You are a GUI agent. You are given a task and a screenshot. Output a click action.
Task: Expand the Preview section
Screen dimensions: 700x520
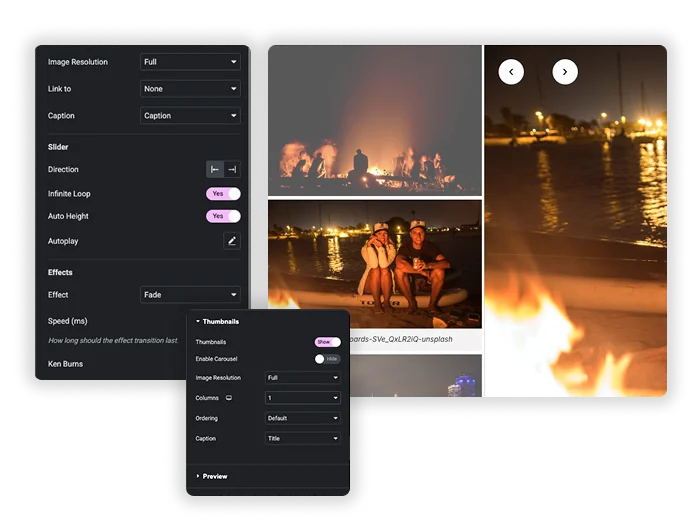(212, 476)
